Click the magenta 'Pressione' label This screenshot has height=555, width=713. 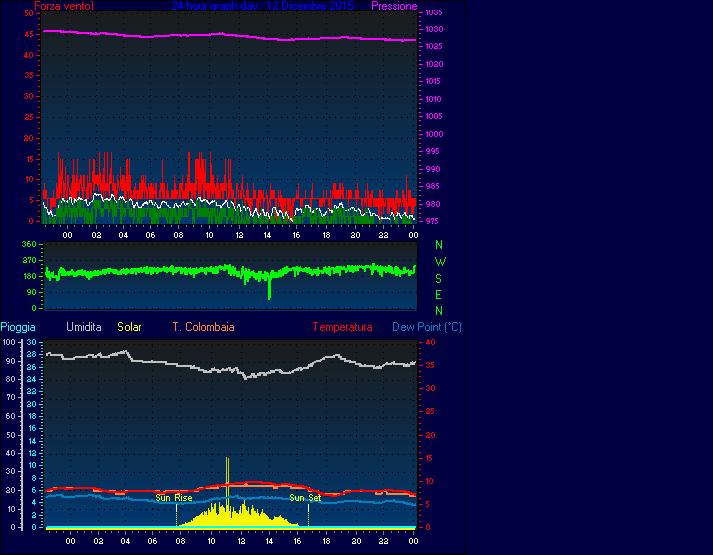[x=394, y=6]
